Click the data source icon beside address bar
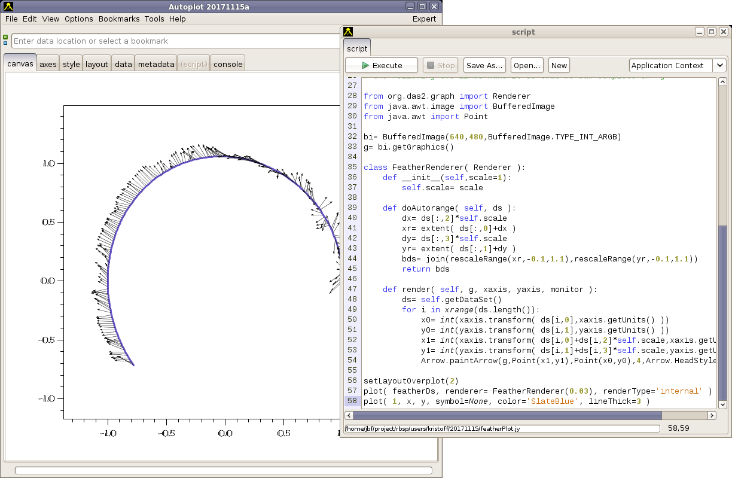This screenshot has height=478, width=732. click(x=6, y=41)
